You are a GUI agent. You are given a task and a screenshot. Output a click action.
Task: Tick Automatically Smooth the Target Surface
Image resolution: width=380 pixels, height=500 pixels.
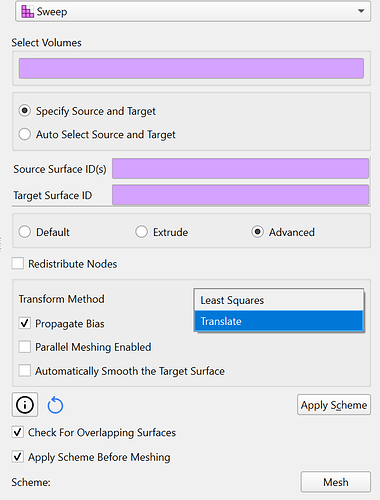click(x=25, y=371)
